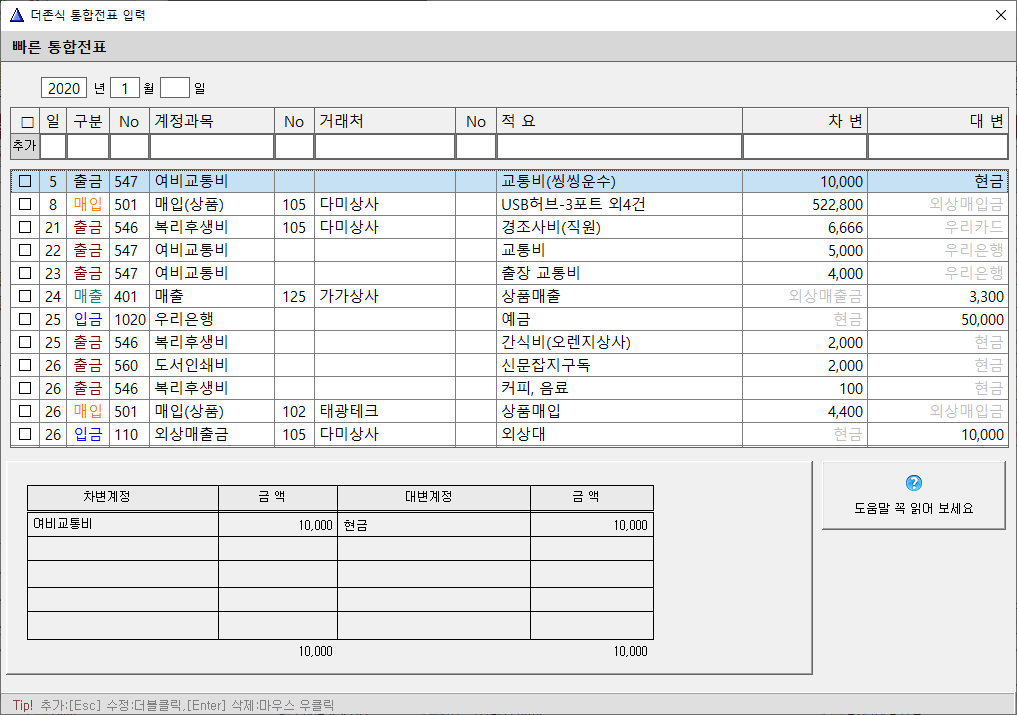Check the 상품매출 row checkbox

[25, 296]
